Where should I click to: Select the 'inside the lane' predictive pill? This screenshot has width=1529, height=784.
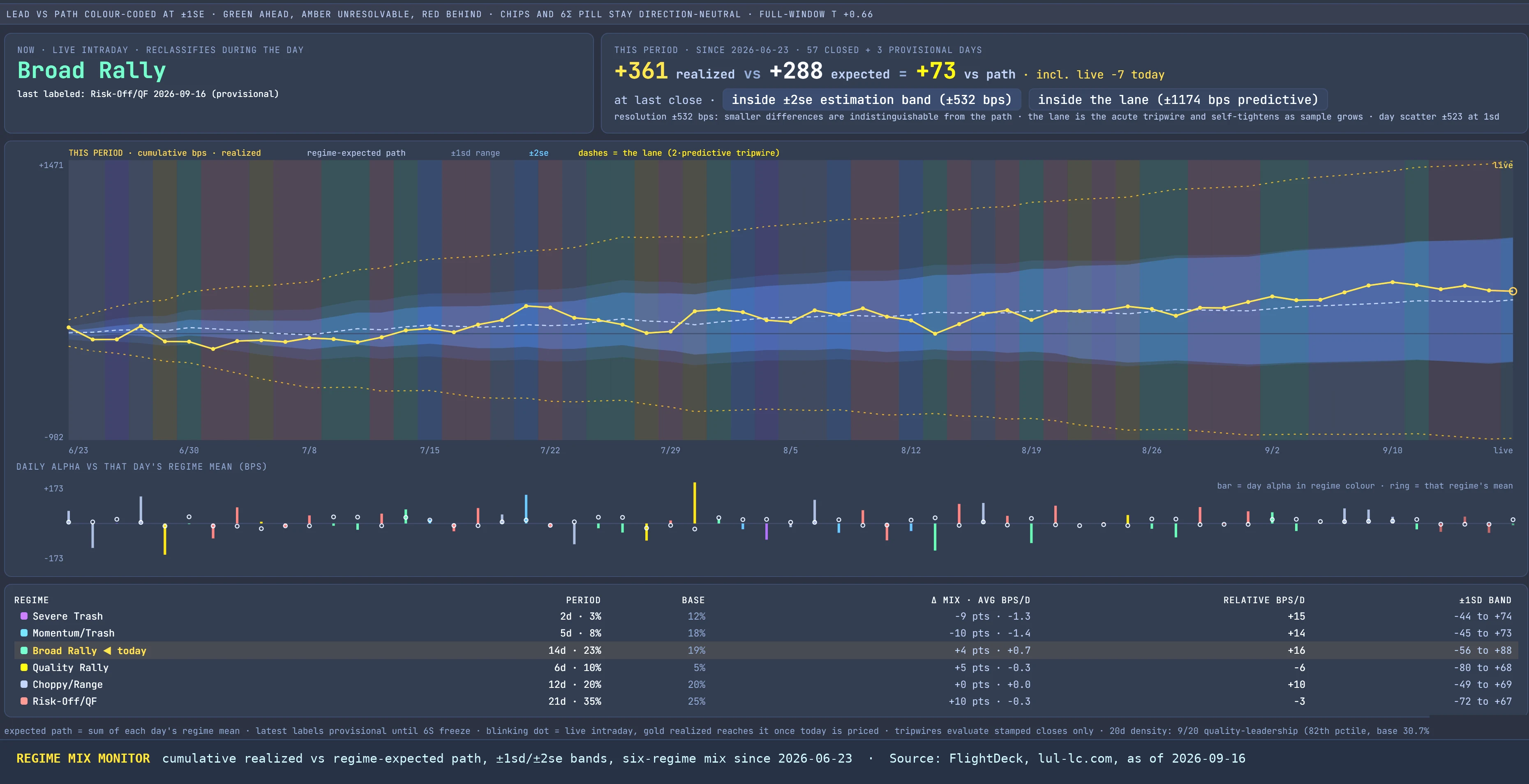pos(1178,100)
